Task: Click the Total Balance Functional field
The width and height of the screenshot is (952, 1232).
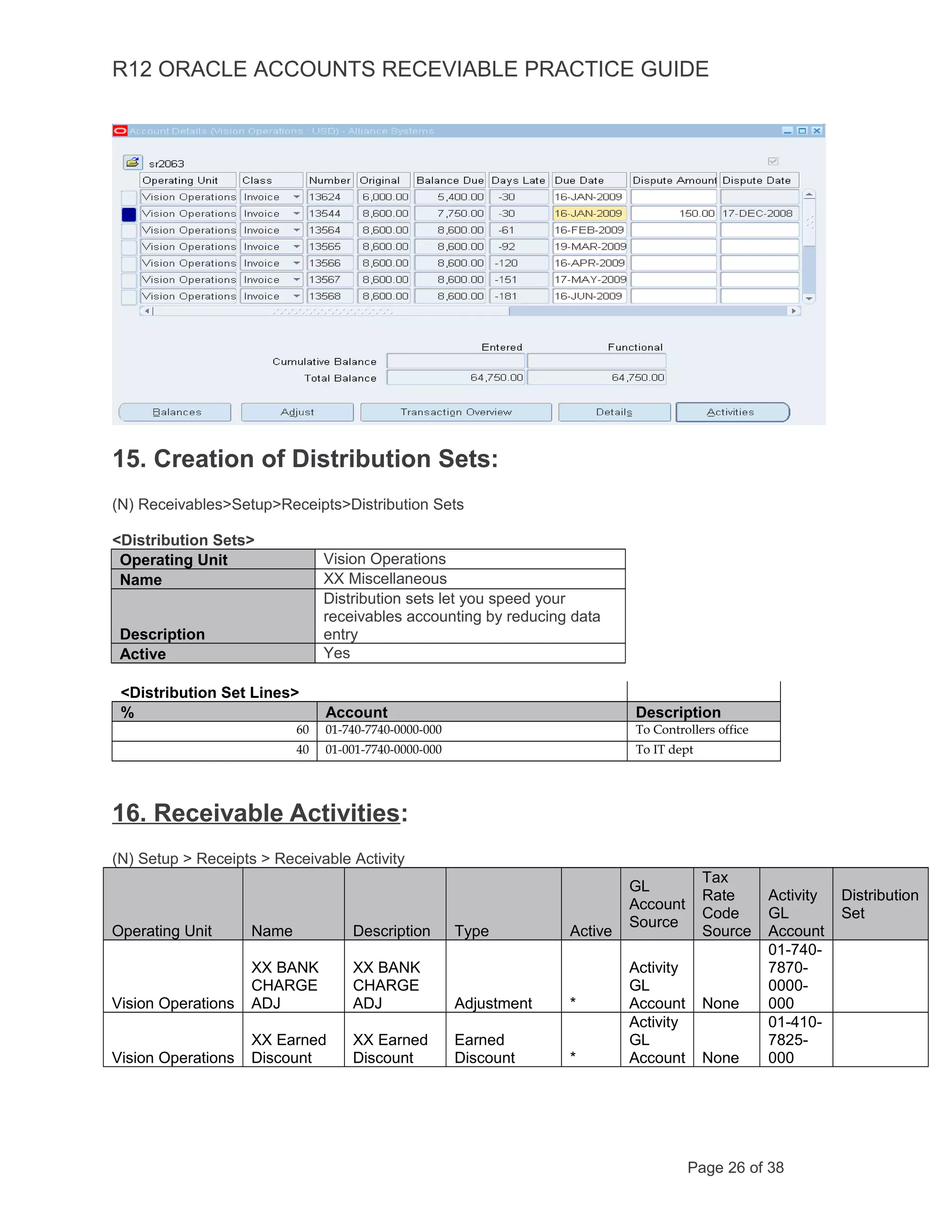Action: point(597,378)
